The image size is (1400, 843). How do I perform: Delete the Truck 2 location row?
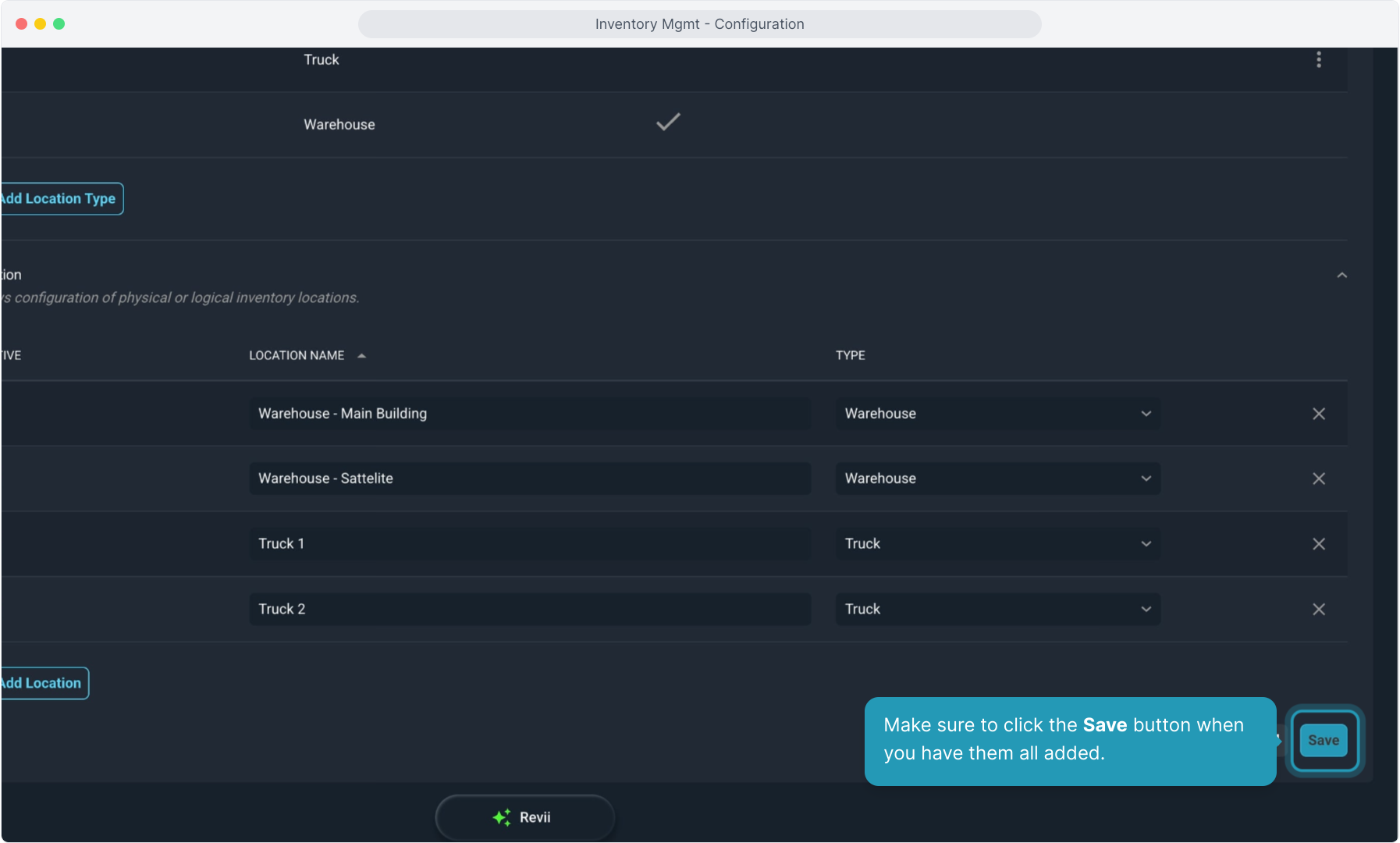pyautogui.click(x=1318, y=609)
